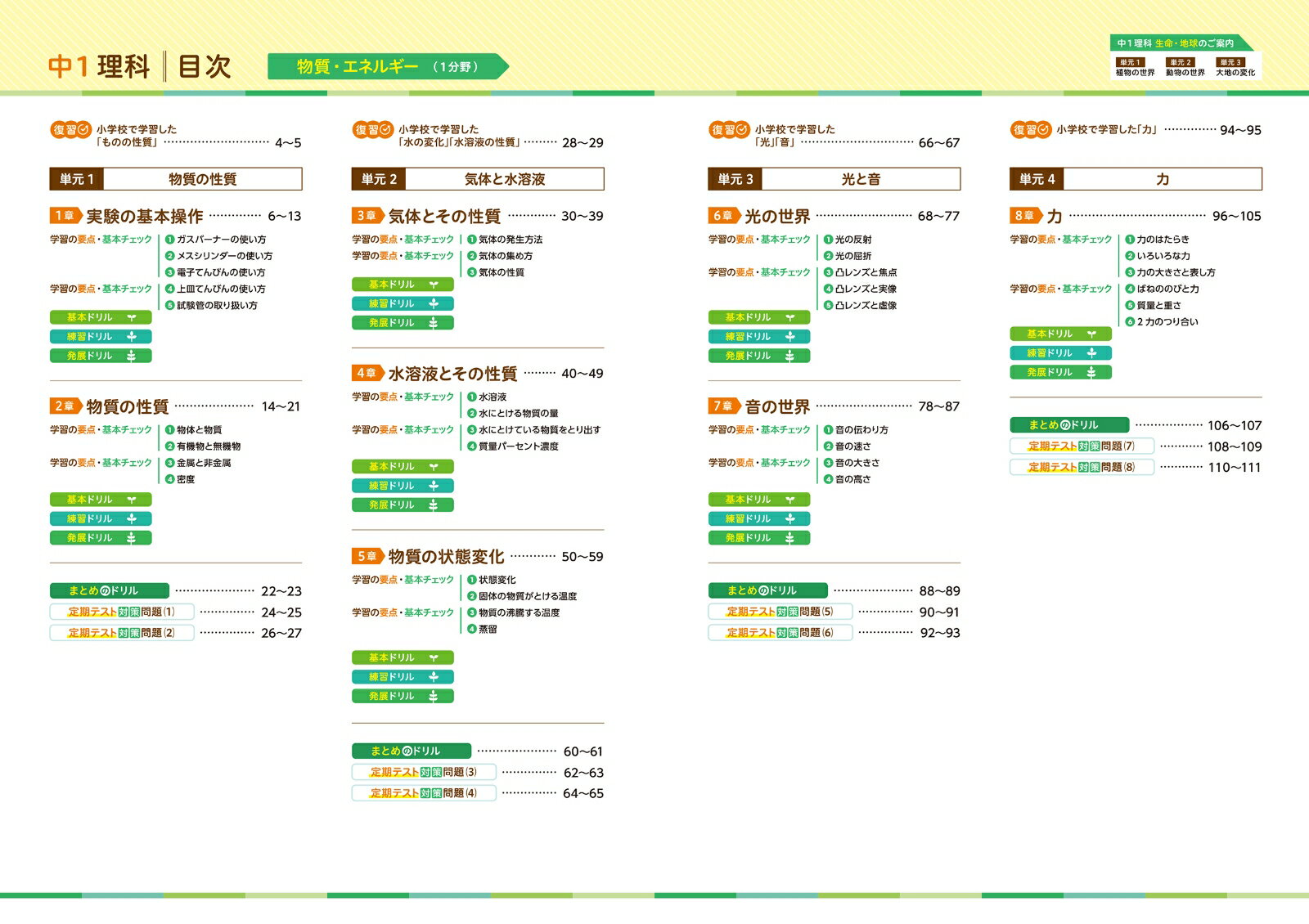Select the 7章 badge for 音の世界
Viewport: 1309px width, 924px height.
pos(723,406)
